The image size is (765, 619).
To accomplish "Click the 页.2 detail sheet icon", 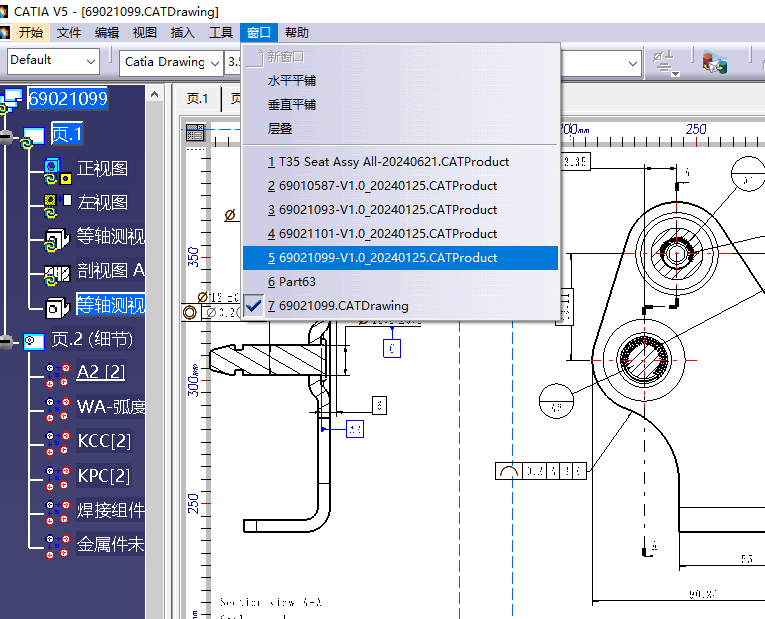I will click(33, 341).
